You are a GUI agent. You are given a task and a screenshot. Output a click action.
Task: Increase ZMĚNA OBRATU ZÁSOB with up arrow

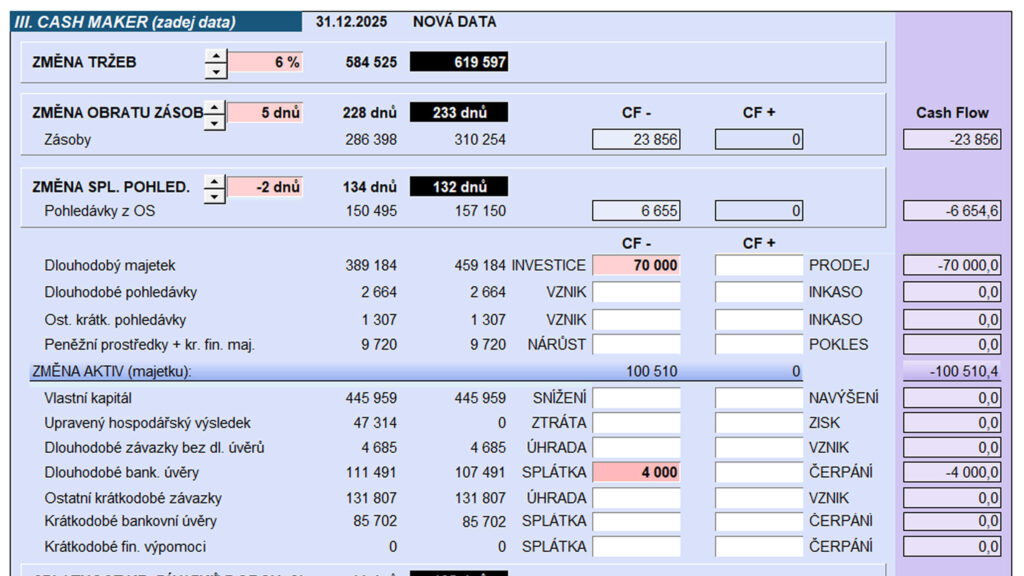[x=215, y=106]
